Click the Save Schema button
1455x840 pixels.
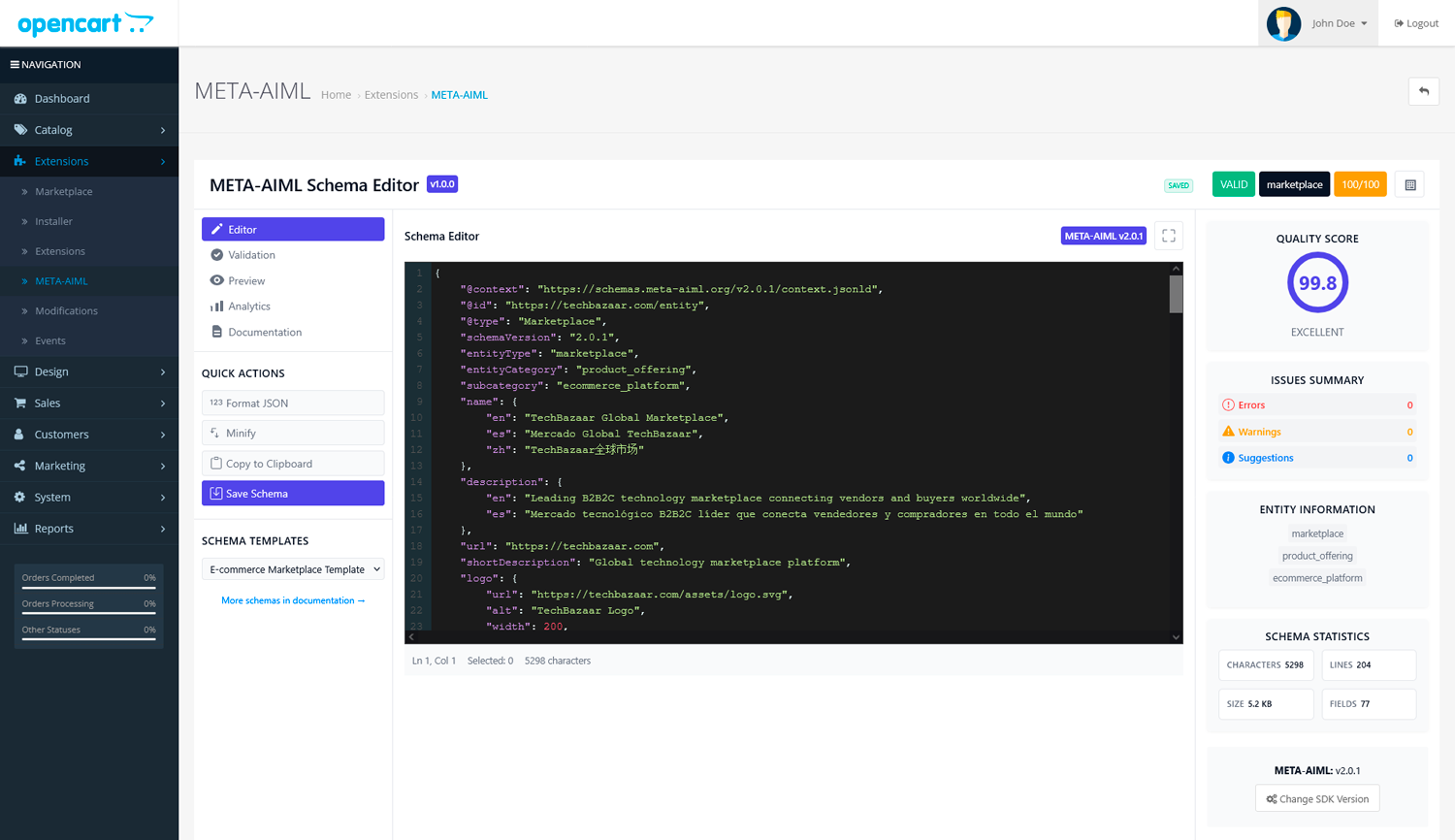pos(293,494)
